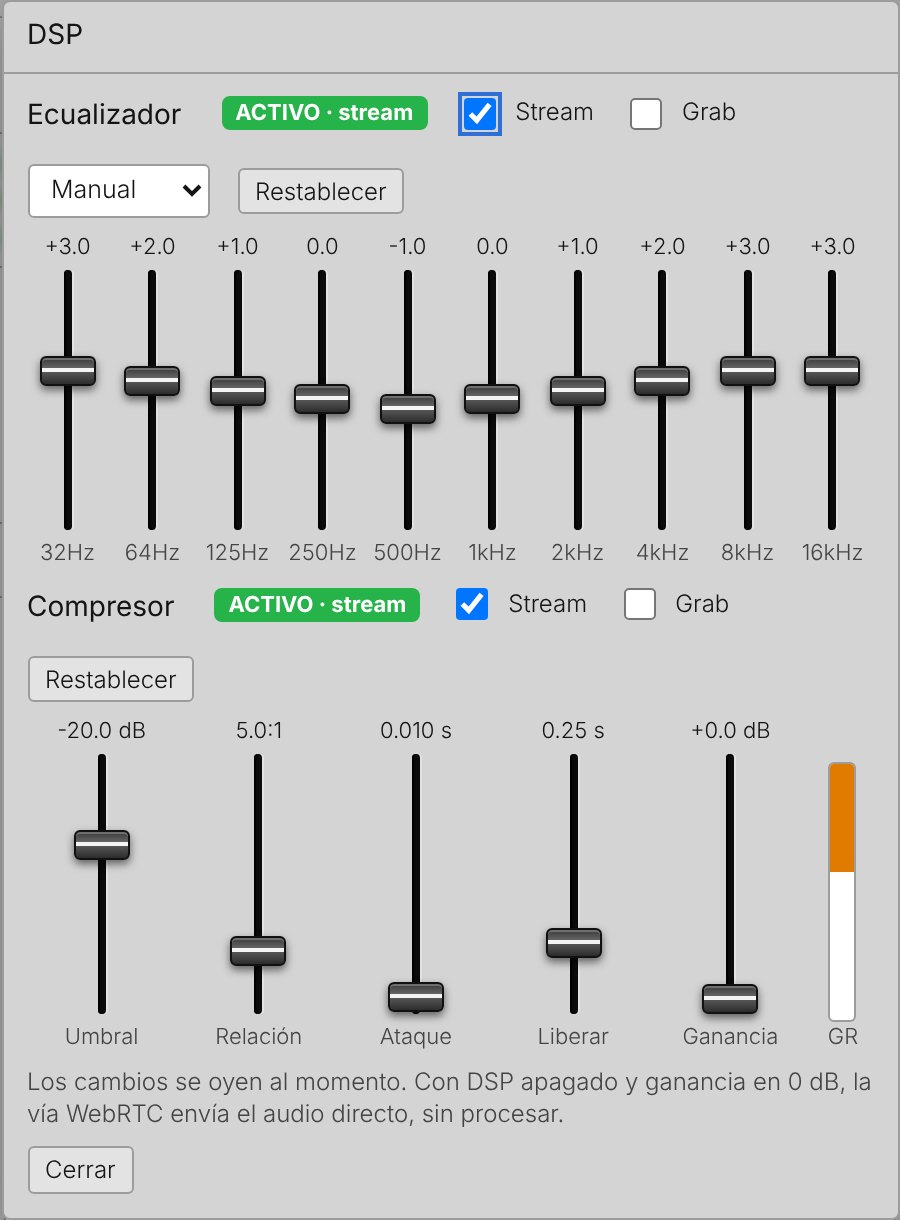Click the Compresor Restablecer button
The height and width of the screenshot is (1220, 900).
111,679
